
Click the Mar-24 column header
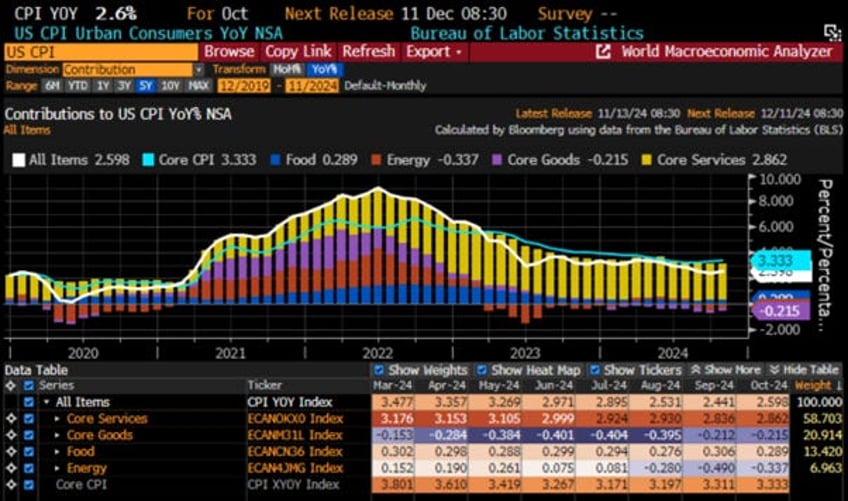click(x=392, y=385)
